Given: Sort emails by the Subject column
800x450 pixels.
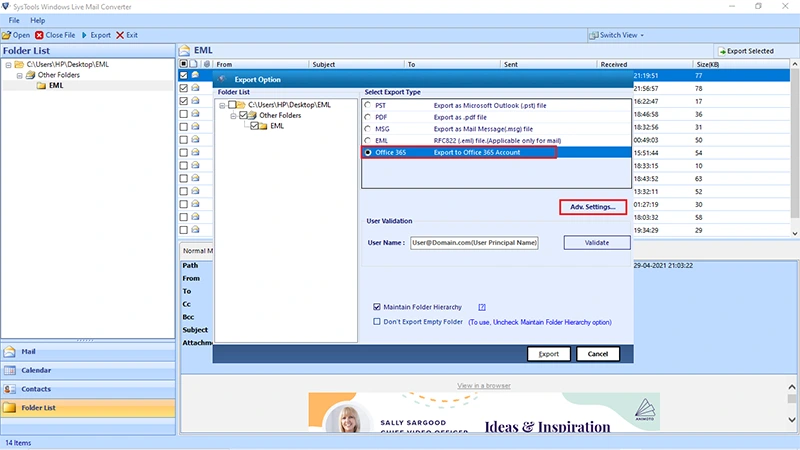Looking at the screenshot, I should pos(357,64).
